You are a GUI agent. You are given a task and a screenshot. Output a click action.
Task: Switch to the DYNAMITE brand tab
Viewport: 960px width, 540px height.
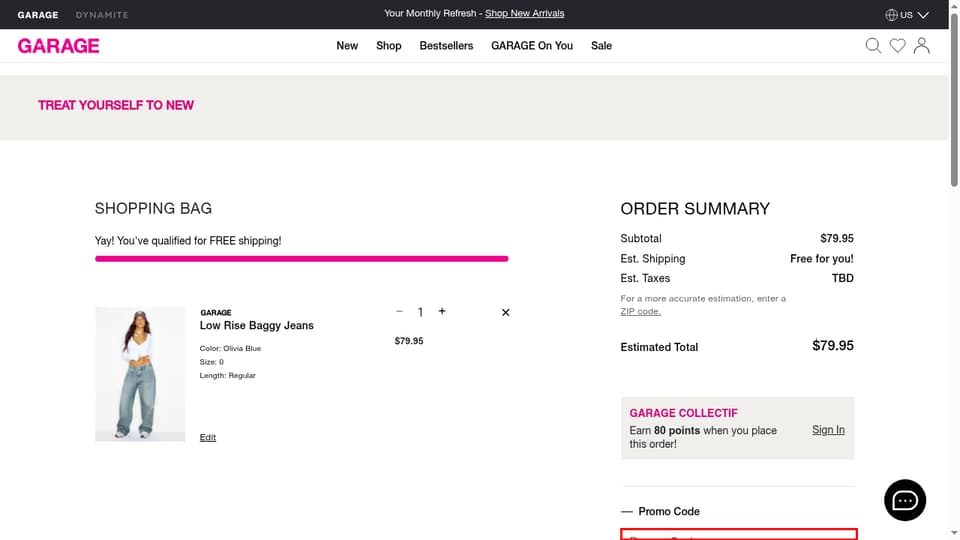point(102,15)
